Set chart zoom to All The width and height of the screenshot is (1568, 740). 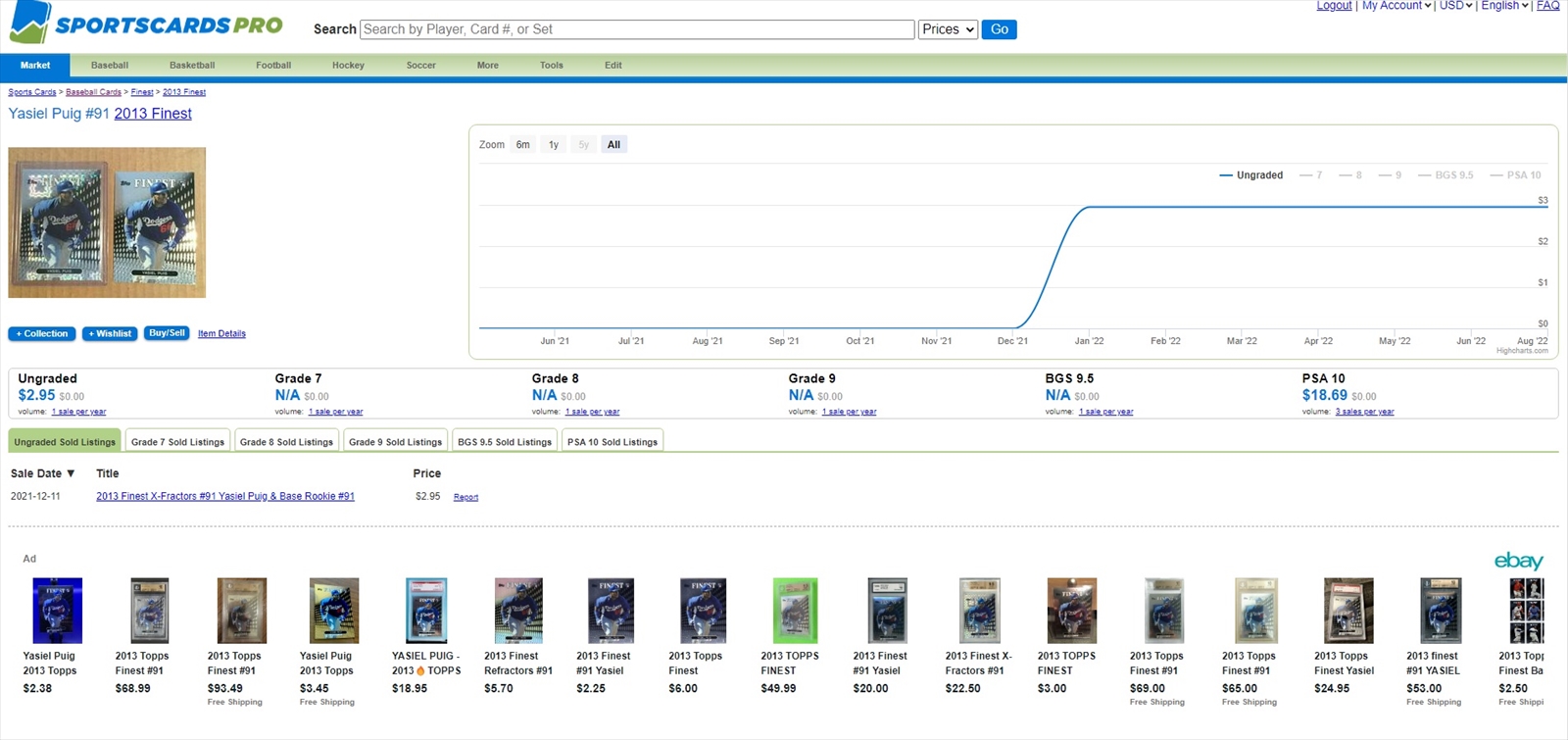[x=613, y=145]
